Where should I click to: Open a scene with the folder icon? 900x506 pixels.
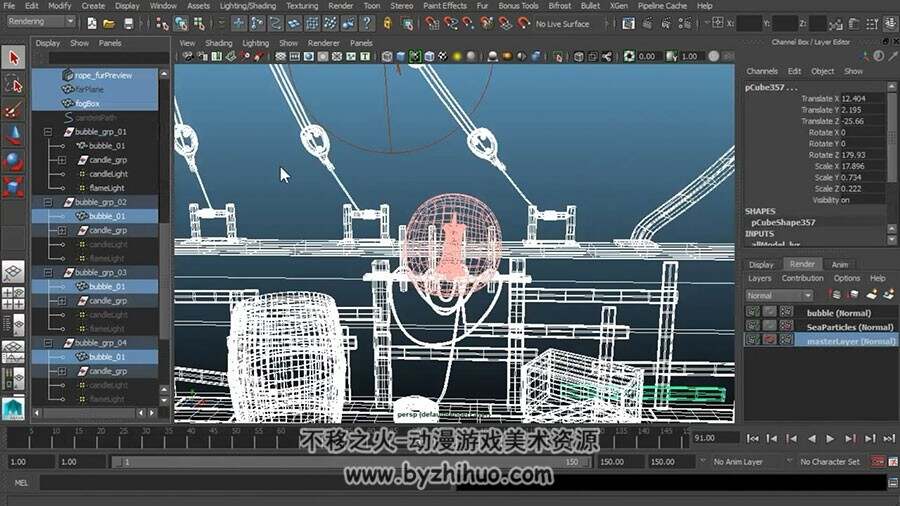109,24
